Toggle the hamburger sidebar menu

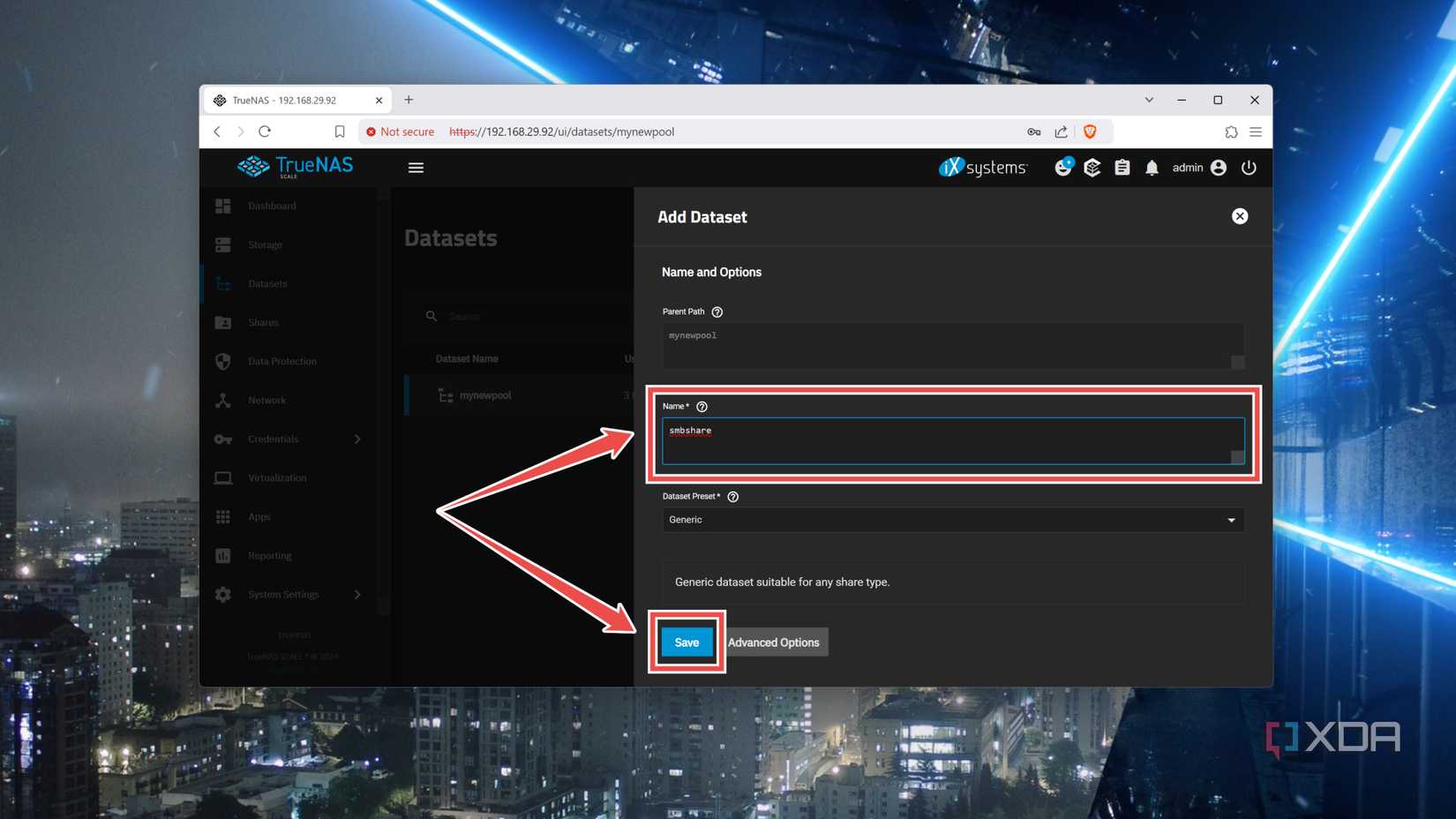(416, 168)
